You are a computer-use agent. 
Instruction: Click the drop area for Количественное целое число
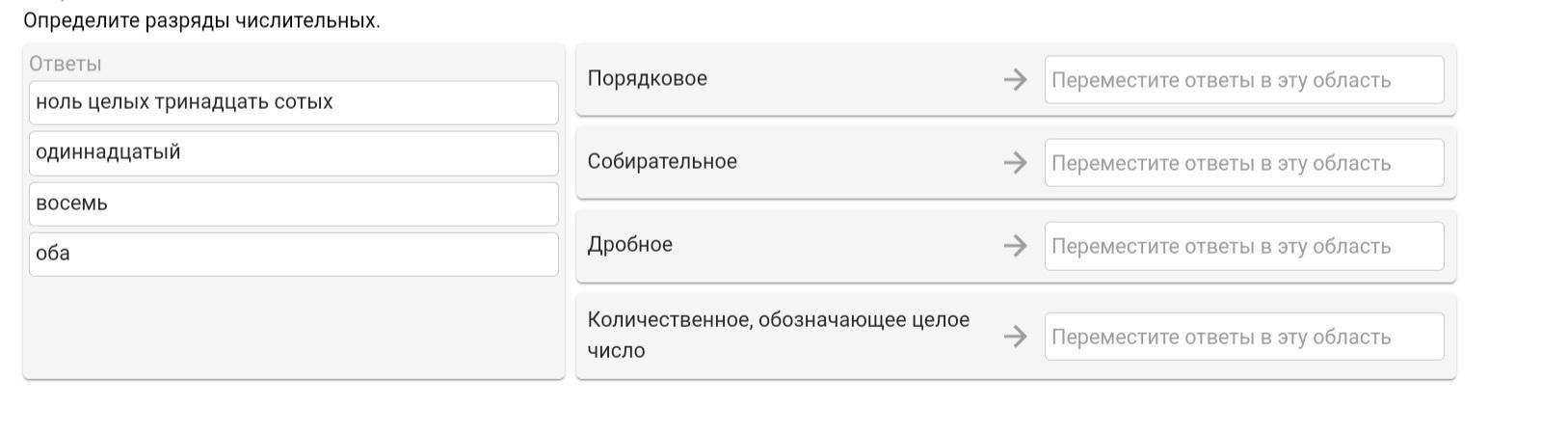point(1243,337)
